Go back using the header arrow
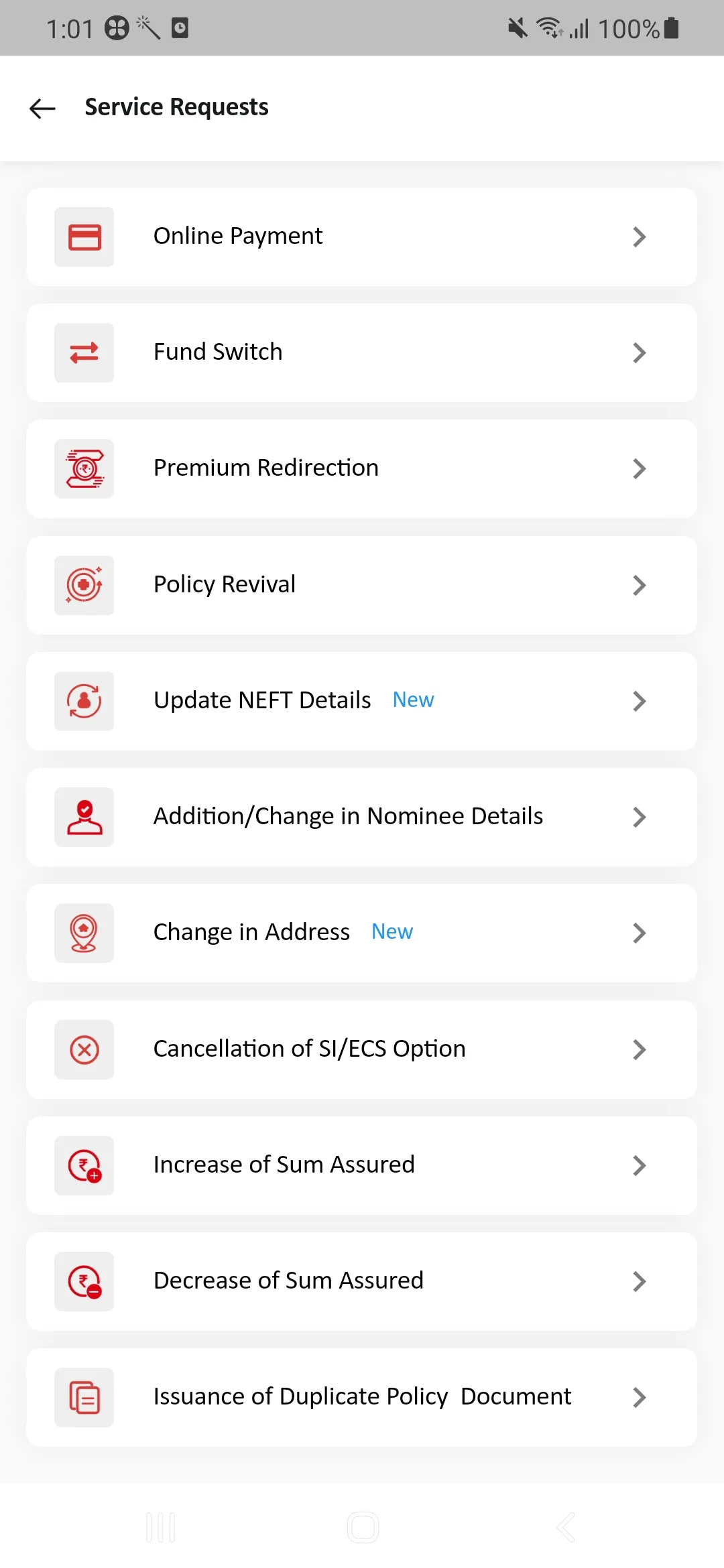Screen dimensions: 724x1568 pyautogui.click(x=43, y=108)
